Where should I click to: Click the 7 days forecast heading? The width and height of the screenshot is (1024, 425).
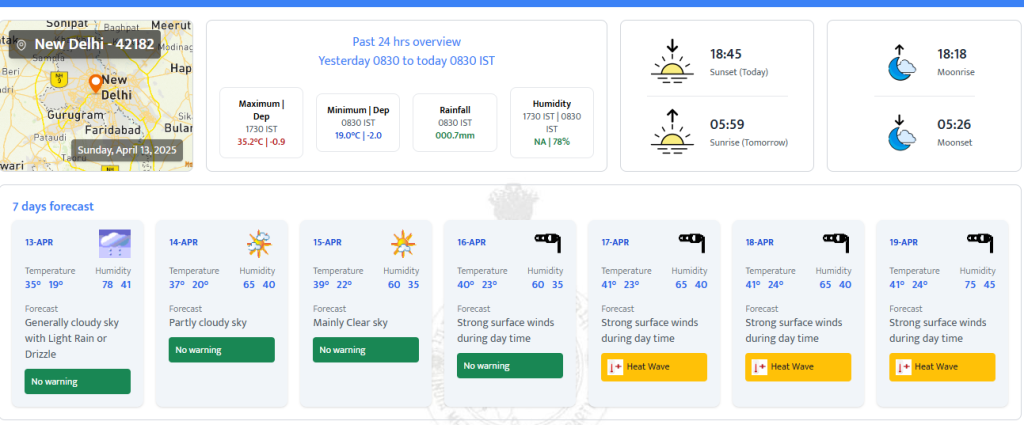(x=53, y=207)
